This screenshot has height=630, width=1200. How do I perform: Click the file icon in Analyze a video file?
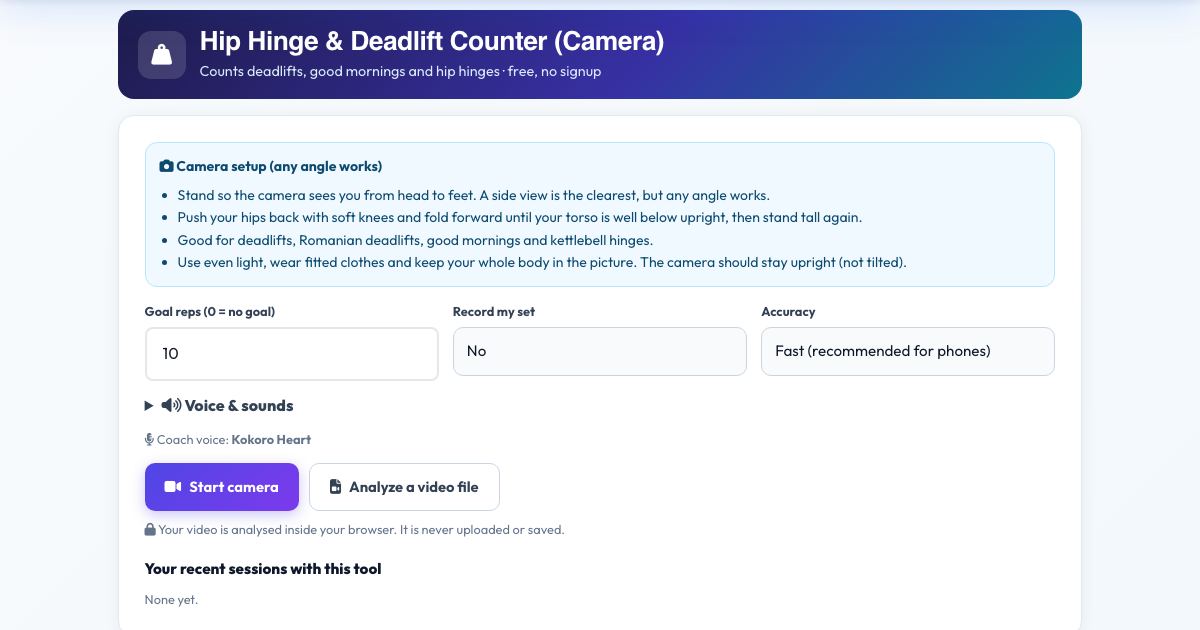tap(335, 487)
